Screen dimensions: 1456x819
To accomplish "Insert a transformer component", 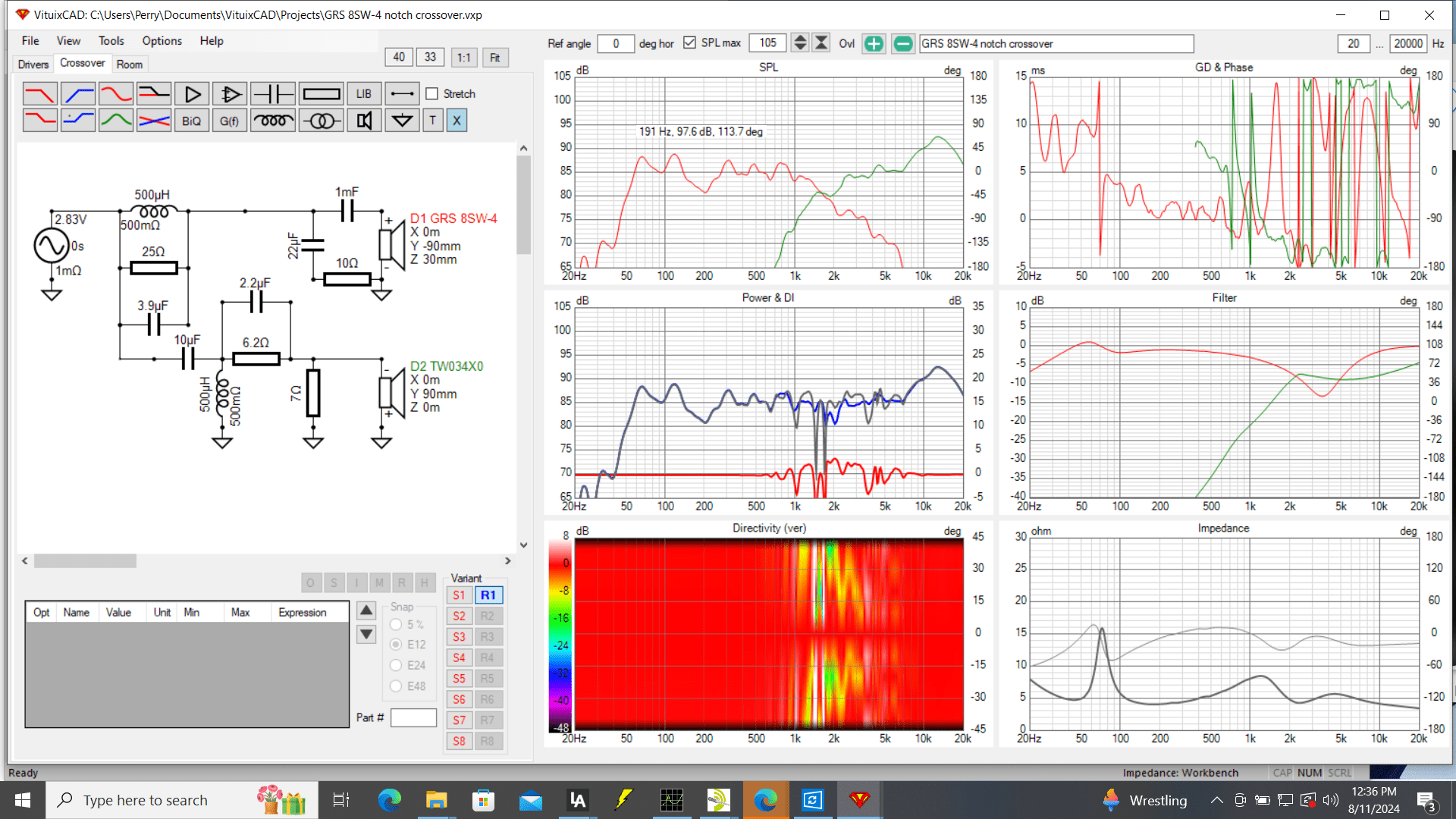I will (x=321, y=121).
